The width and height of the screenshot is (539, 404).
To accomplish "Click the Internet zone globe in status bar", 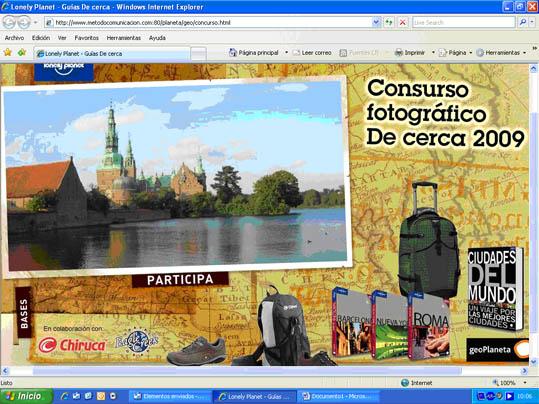I will tap(405, 383).
